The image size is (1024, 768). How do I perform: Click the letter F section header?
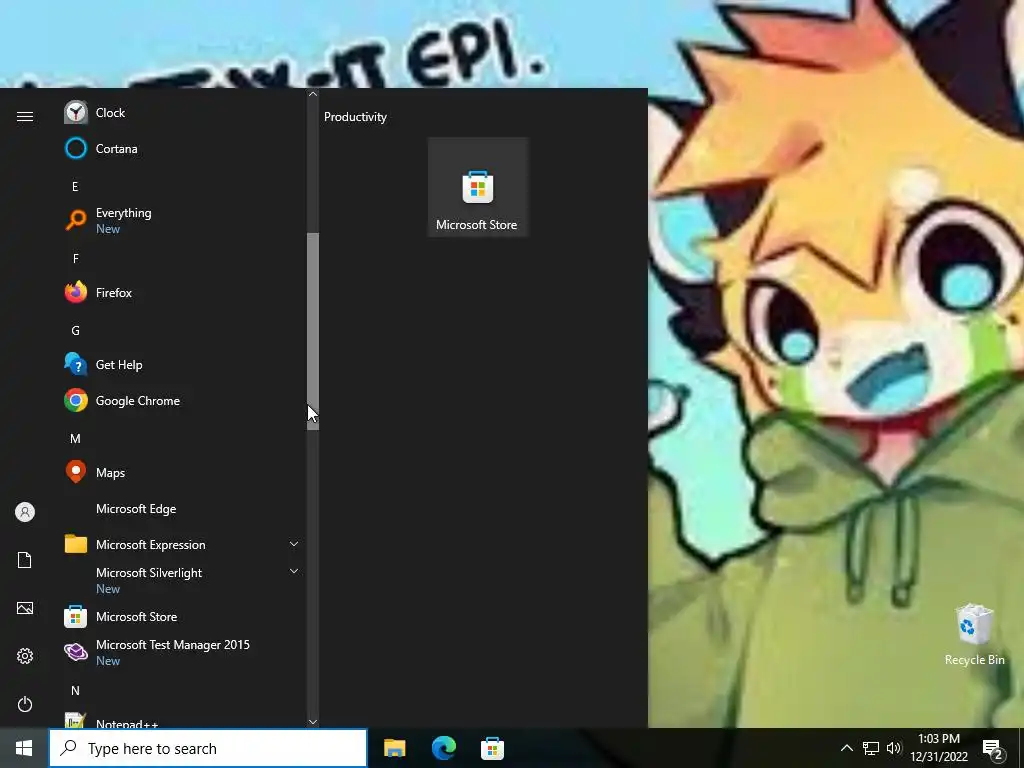(75, 259)
